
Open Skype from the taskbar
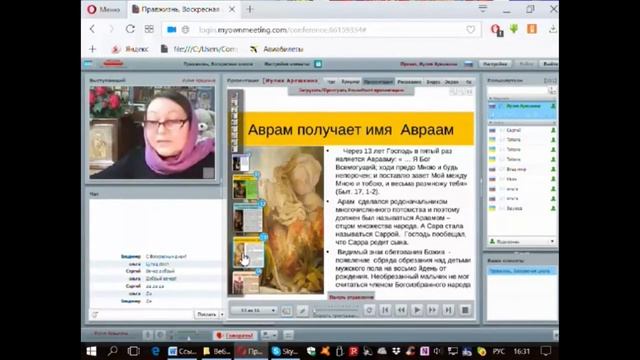[x=284, y=351]
